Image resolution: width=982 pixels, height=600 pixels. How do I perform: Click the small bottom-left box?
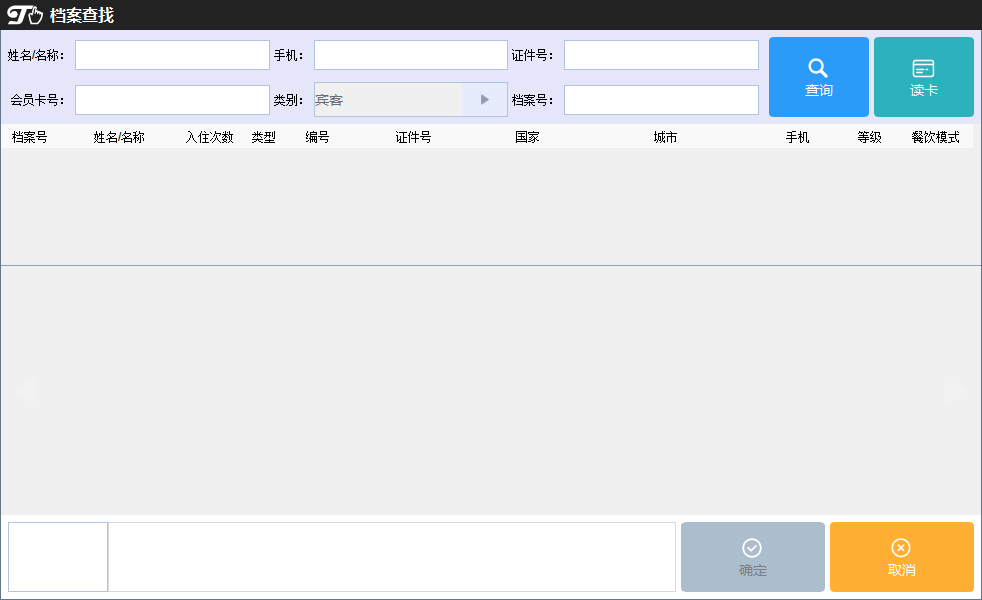[58, 557]
